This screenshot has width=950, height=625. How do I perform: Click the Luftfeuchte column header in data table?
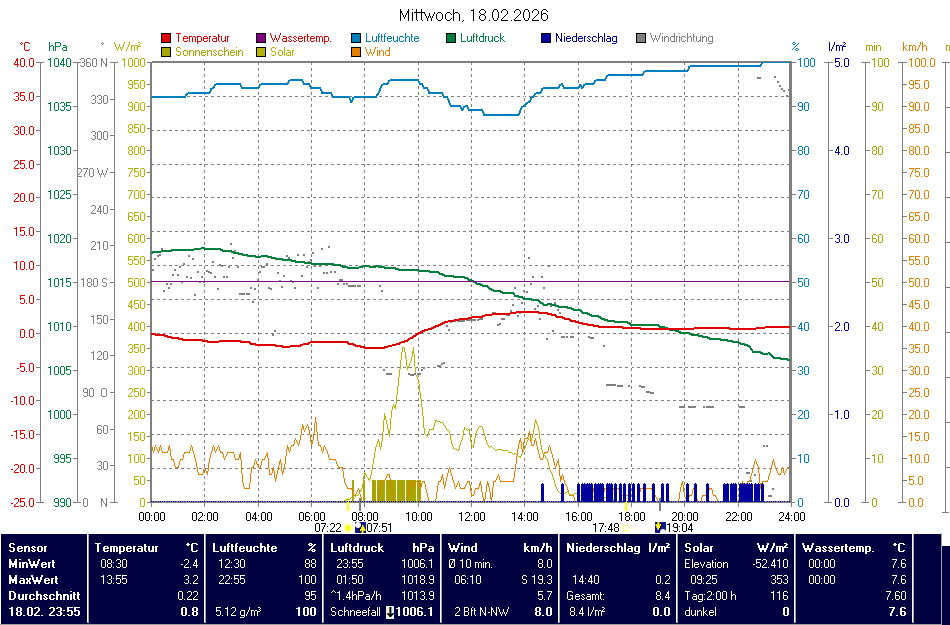click(x=245, y=548)
